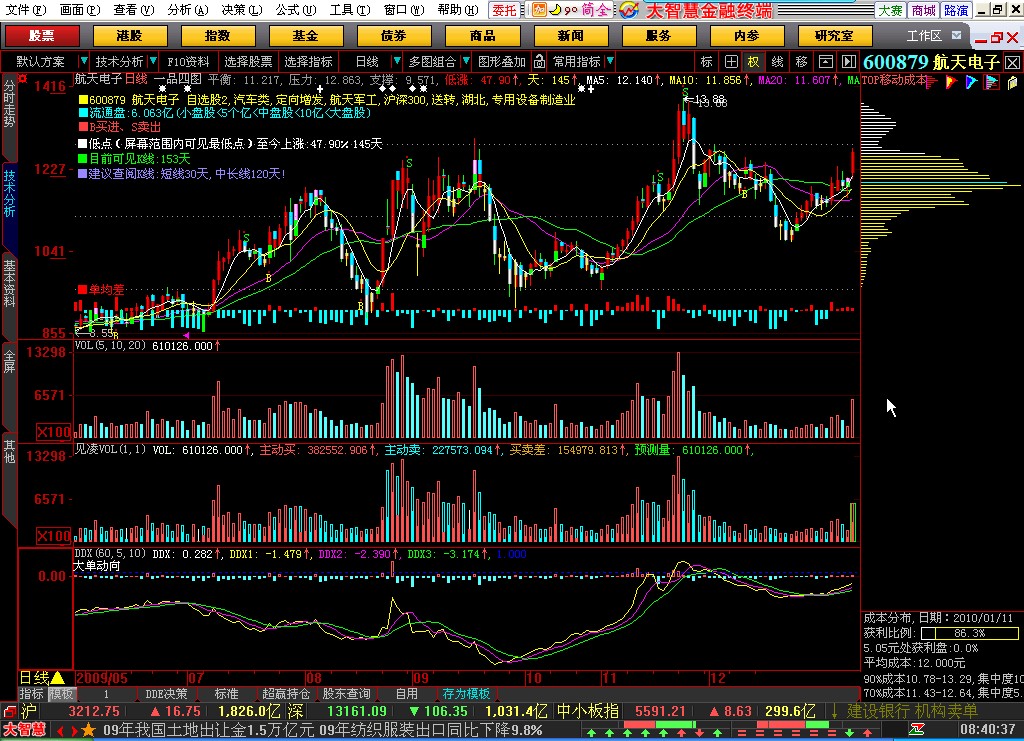Expand the 工作区 dropdown
Screen dimensions: 1024x741
click(957, 36)
